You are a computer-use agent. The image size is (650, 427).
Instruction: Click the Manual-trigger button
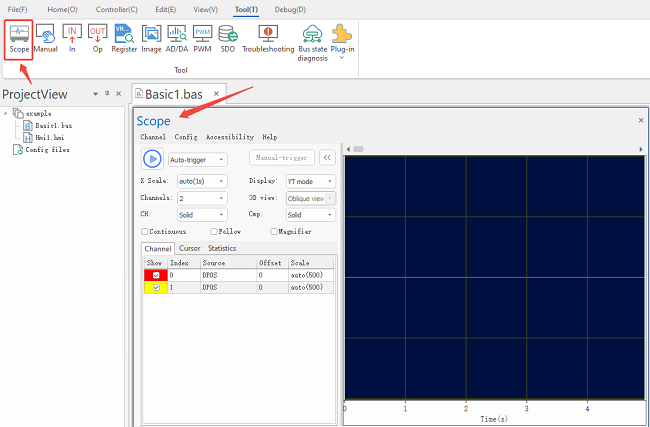(x=281, y=158)
